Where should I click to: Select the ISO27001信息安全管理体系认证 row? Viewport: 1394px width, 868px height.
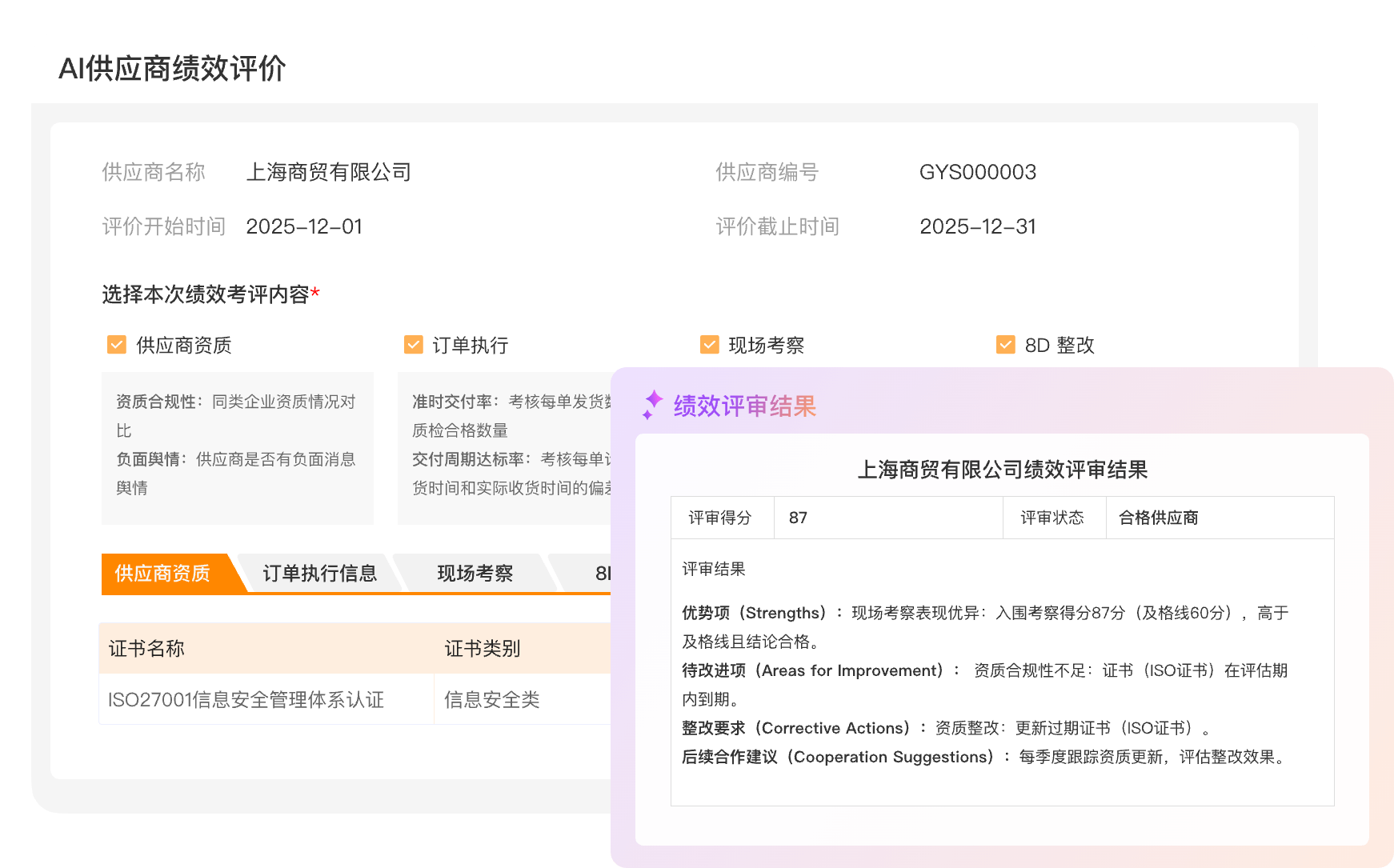[246, 700]
